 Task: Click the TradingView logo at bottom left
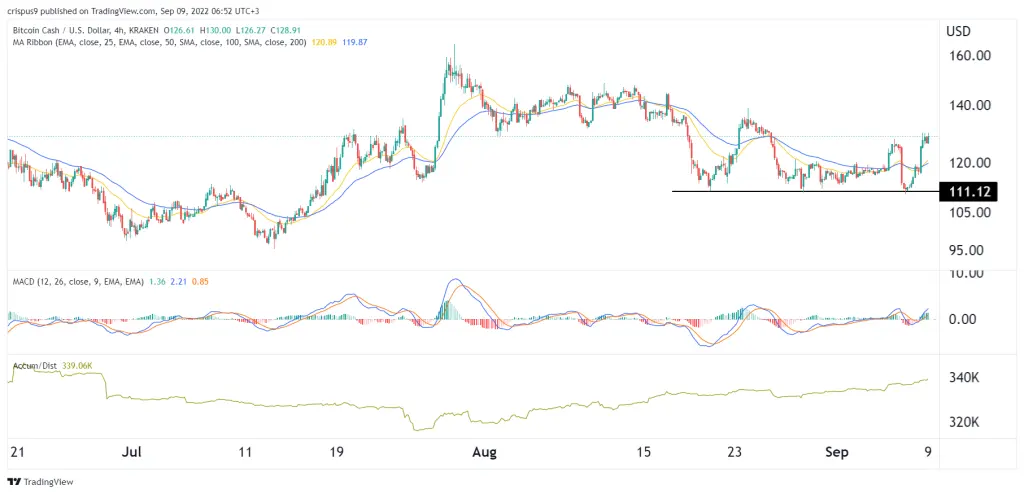click(x=39, y=482)
